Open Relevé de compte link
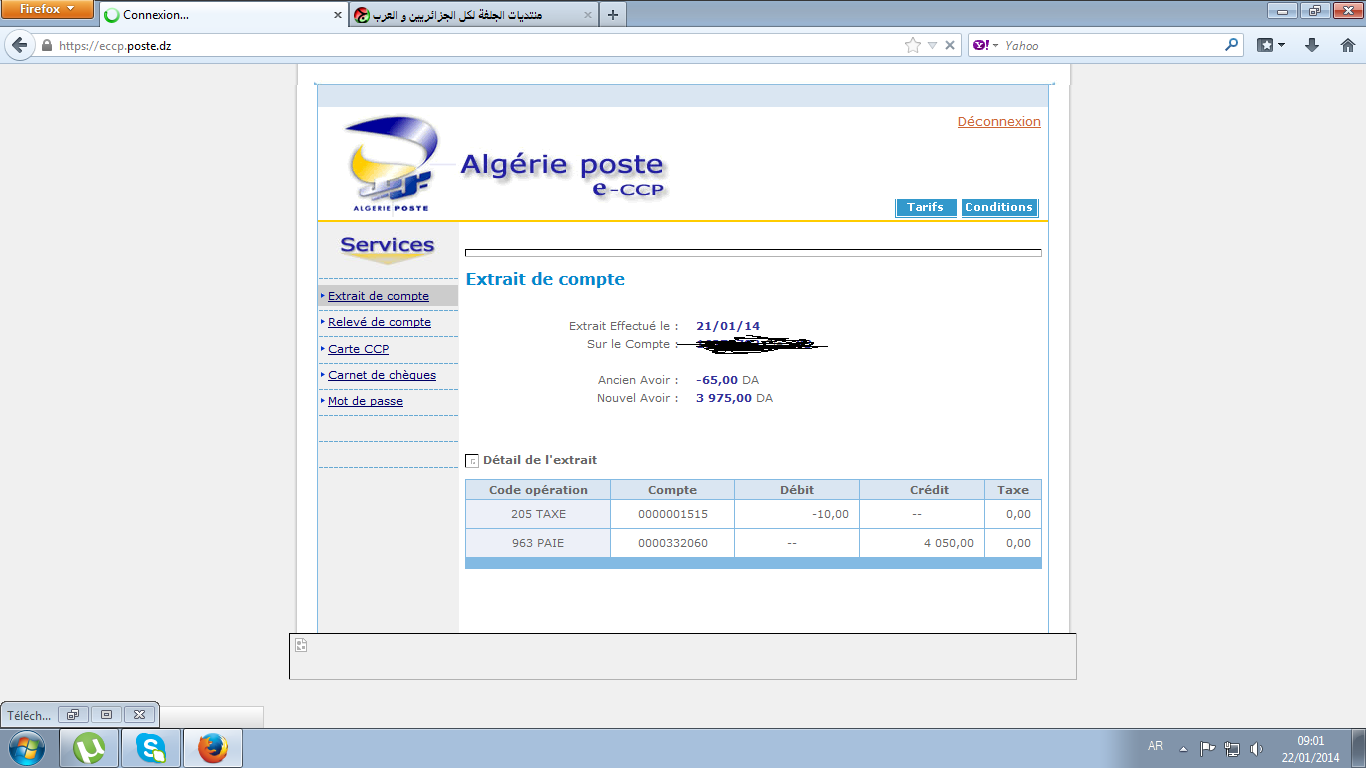 tap(379, 322)
